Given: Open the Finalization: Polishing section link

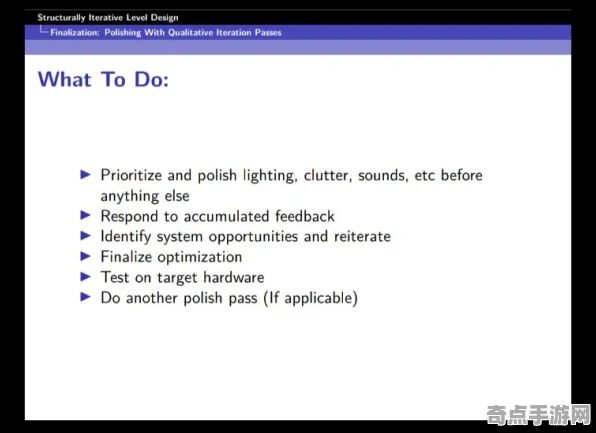Looking at the screenshot, I should (x=166, y=33).
